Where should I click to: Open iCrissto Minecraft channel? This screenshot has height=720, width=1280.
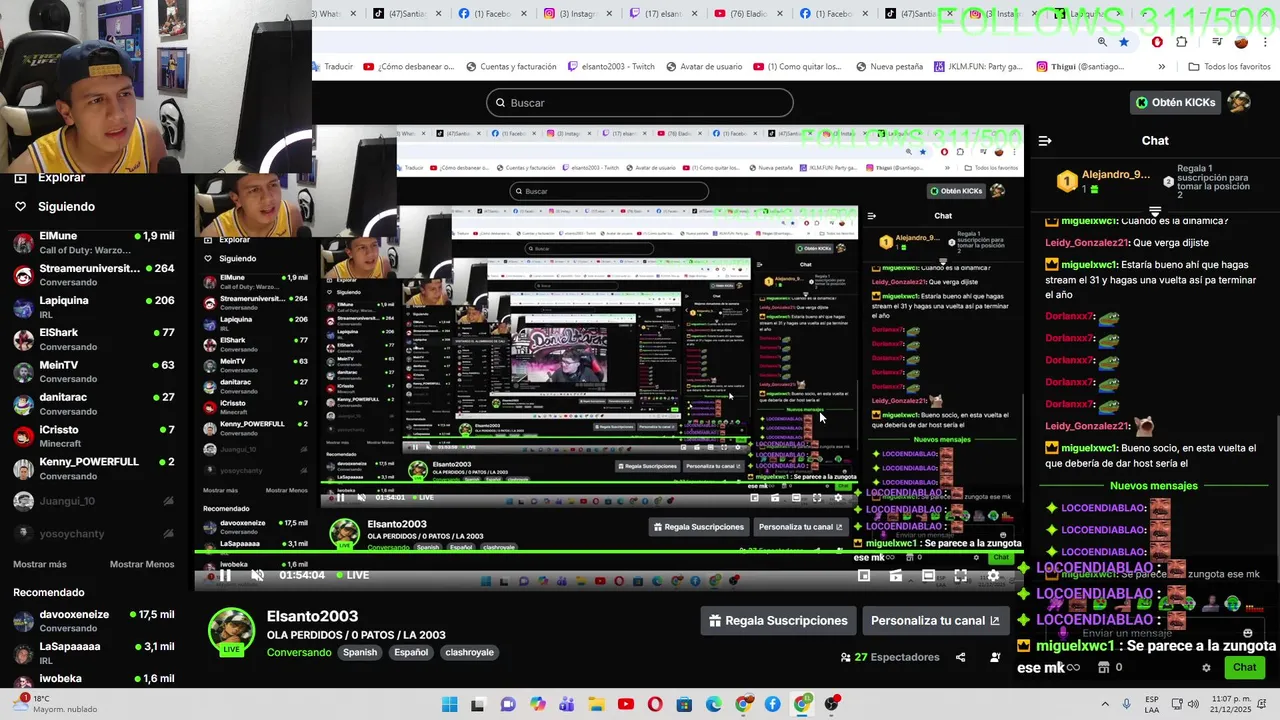pos(95,436)
